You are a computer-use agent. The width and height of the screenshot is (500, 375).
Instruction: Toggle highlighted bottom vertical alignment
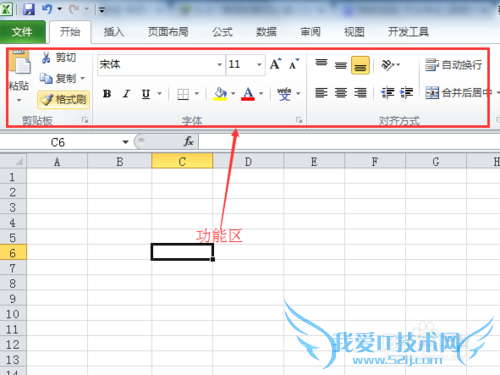[x=360, y=65]
